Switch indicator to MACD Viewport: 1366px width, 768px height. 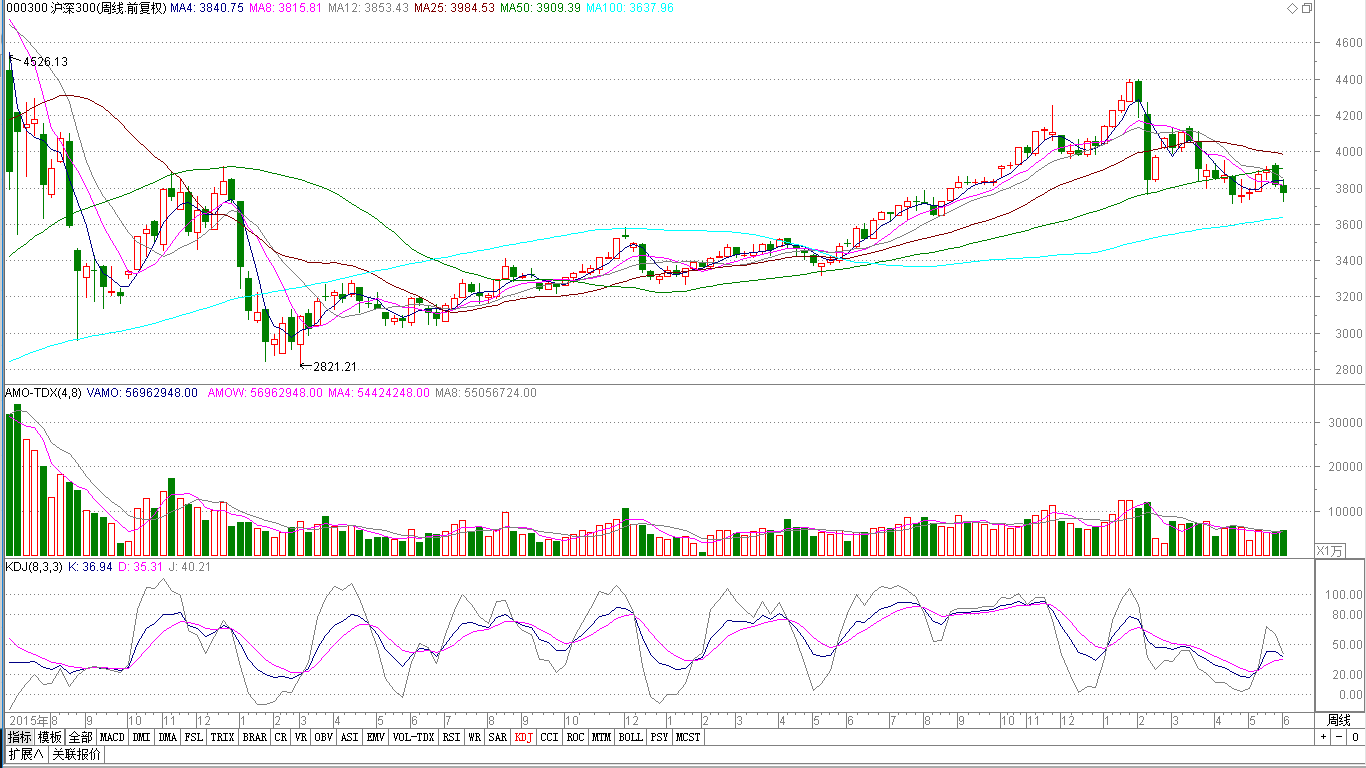(x=112, y=737)
